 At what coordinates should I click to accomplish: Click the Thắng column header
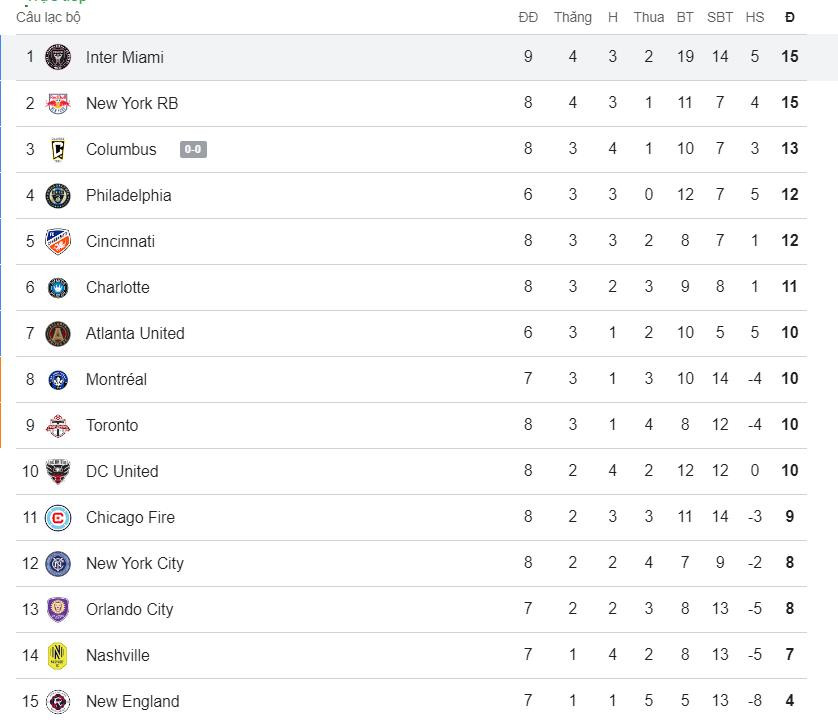pos(572,17)
